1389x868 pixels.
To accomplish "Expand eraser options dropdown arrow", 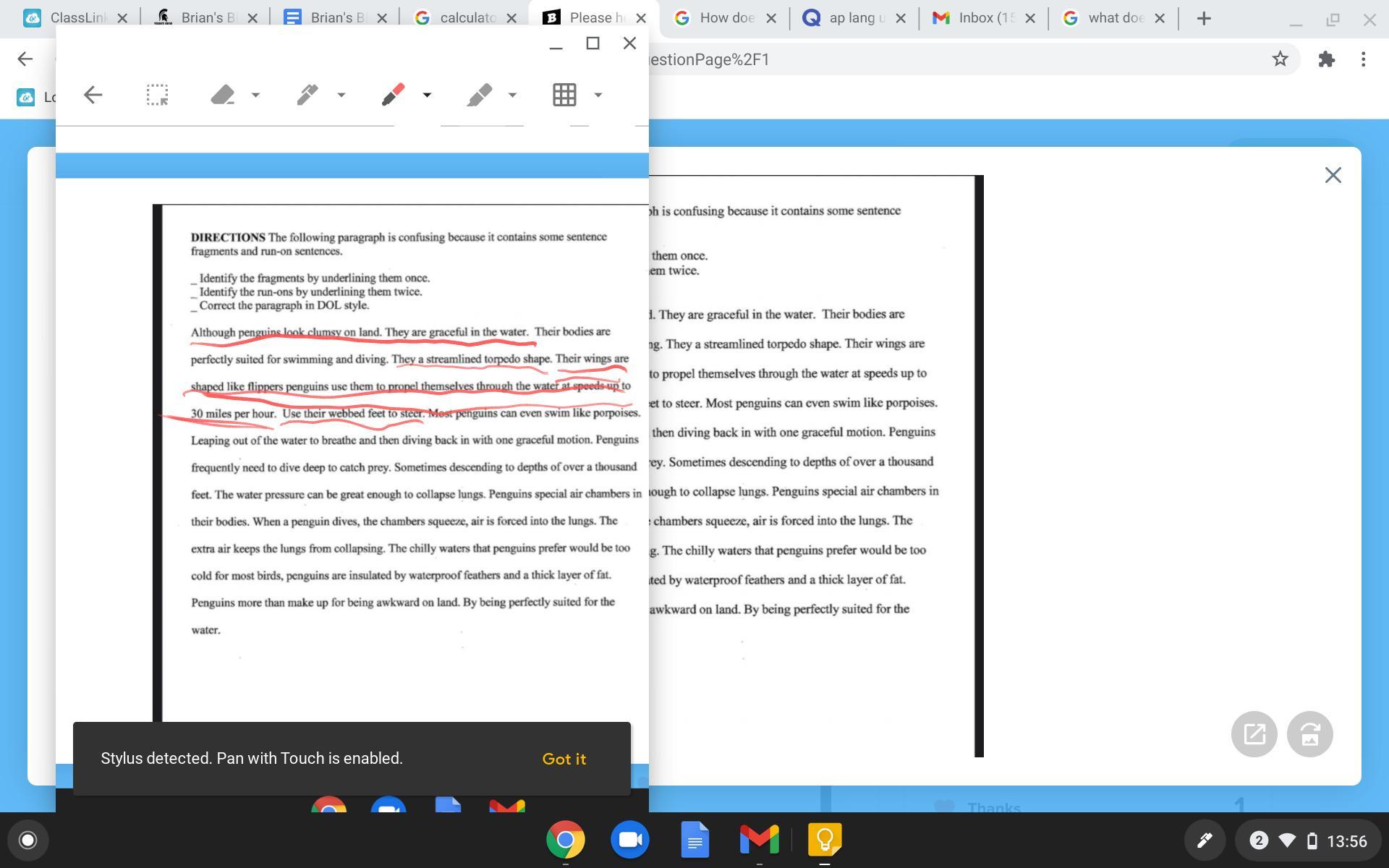I will pyautogui.click(x=255, y=95).
